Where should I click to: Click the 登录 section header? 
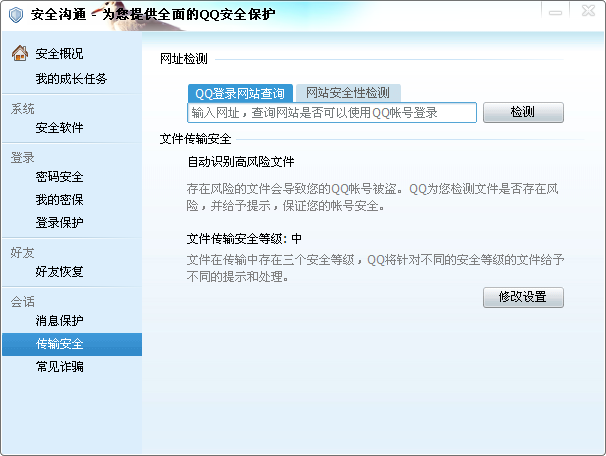click(x=22, y=158)
